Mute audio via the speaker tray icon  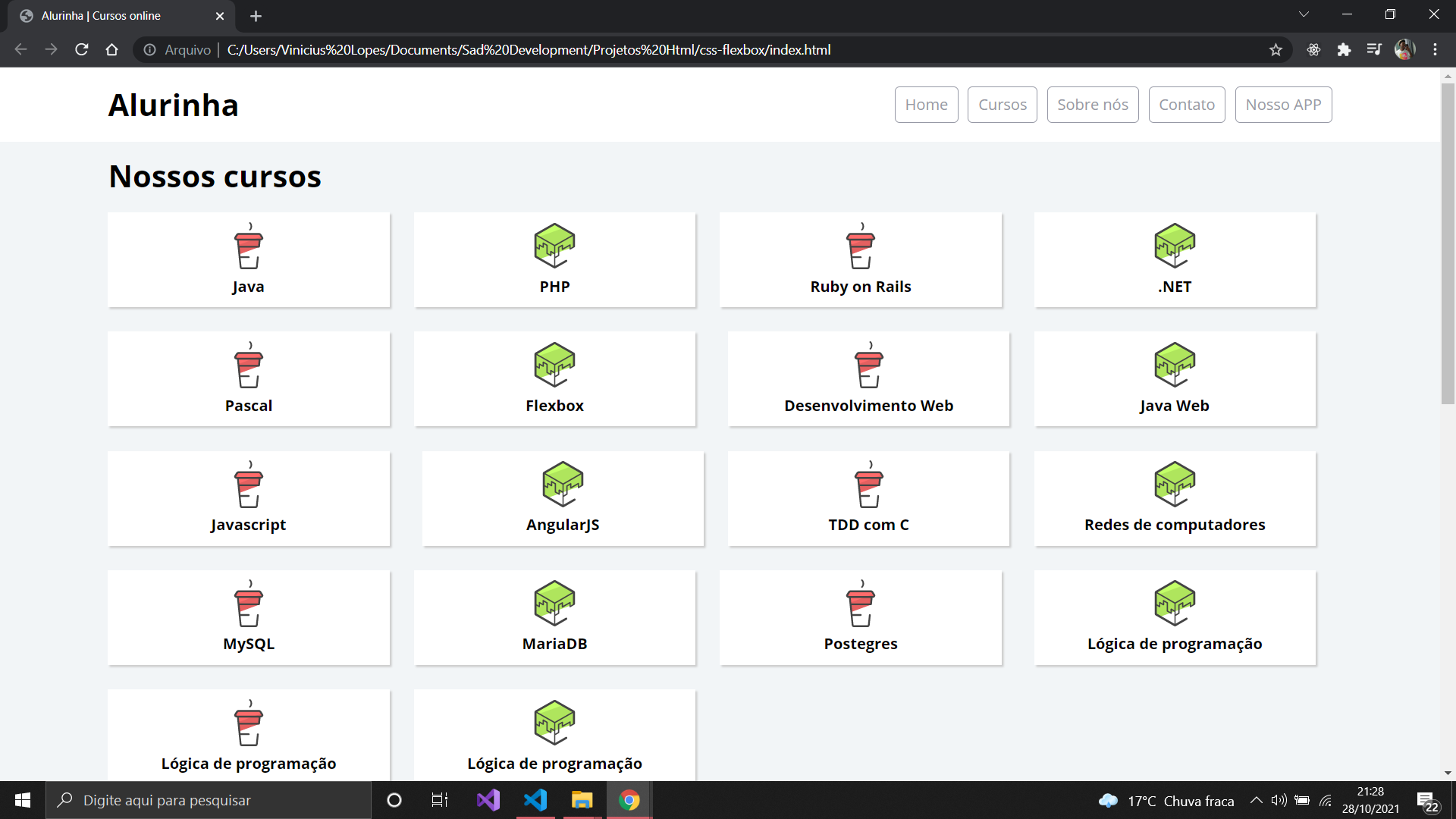click(x=1280, y=800)
